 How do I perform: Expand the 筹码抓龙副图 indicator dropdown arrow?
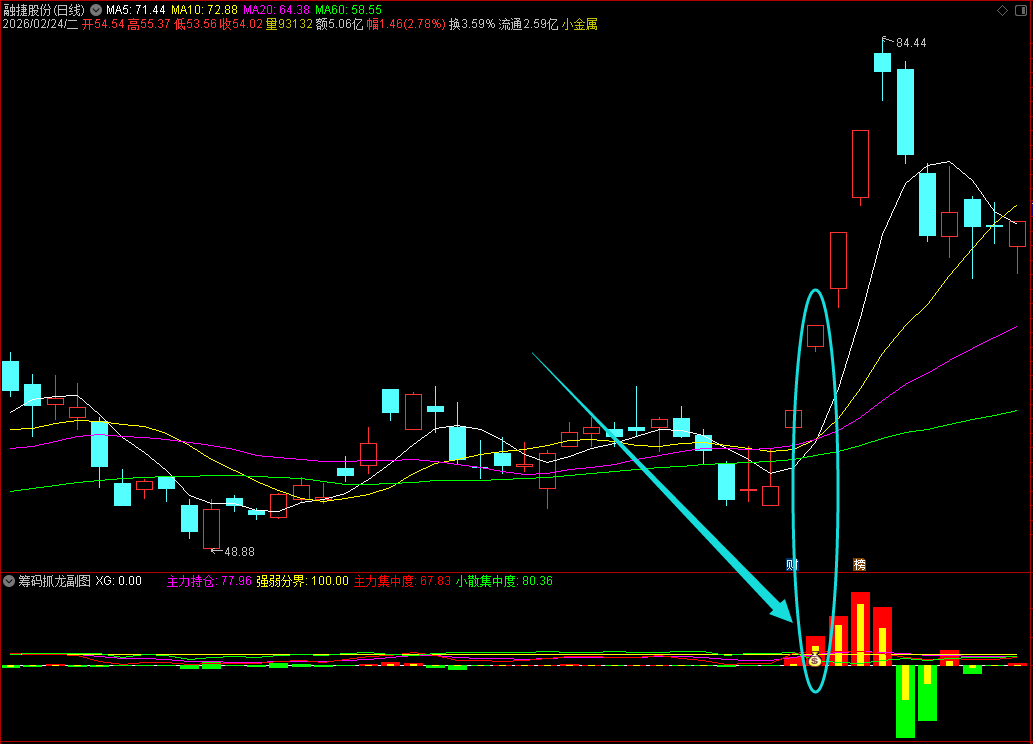point(9,581)
